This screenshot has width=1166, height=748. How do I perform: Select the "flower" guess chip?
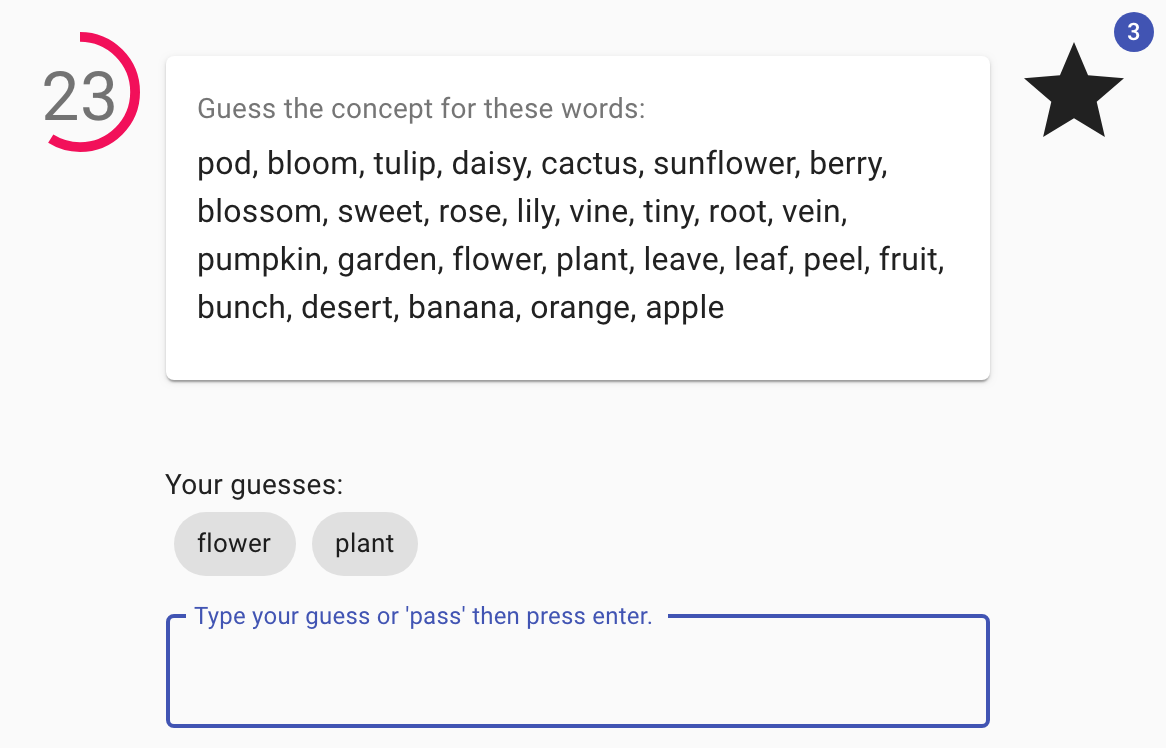pyautogui.click(x=234, y=544)
